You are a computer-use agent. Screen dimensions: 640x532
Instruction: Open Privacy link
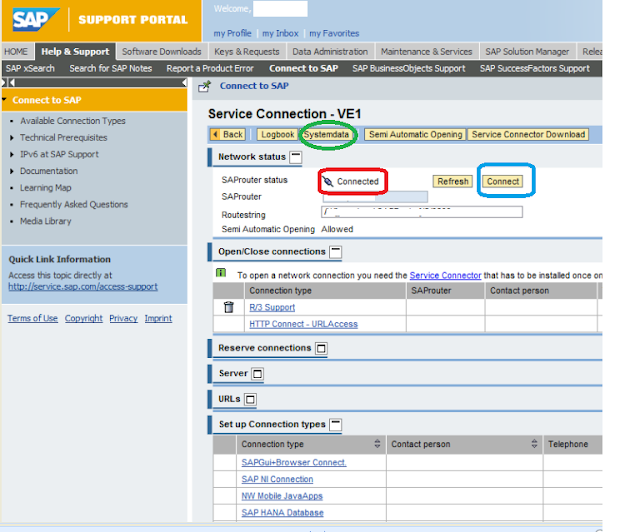click(123, 318)
